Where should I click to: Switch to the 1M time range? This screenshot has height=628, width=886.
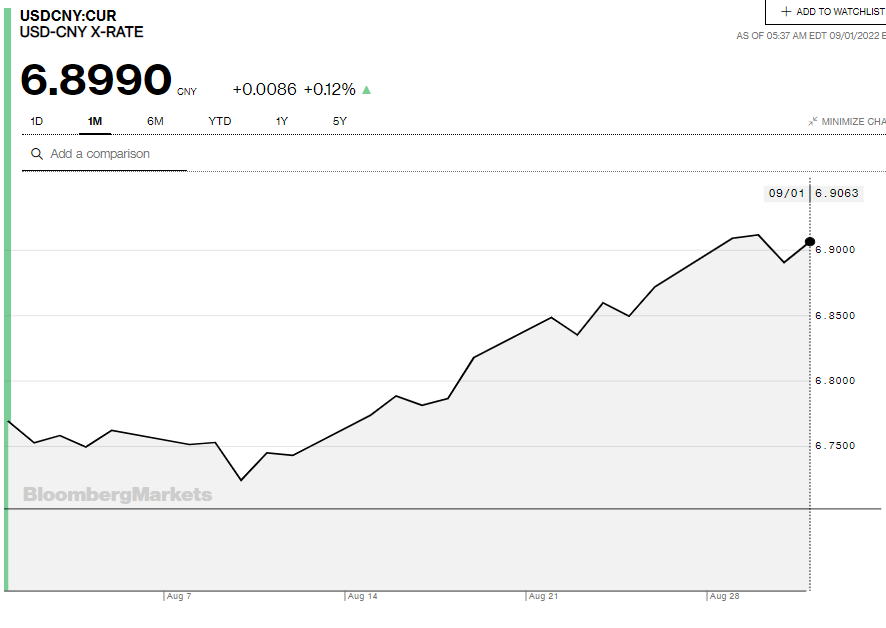(95, 121)
